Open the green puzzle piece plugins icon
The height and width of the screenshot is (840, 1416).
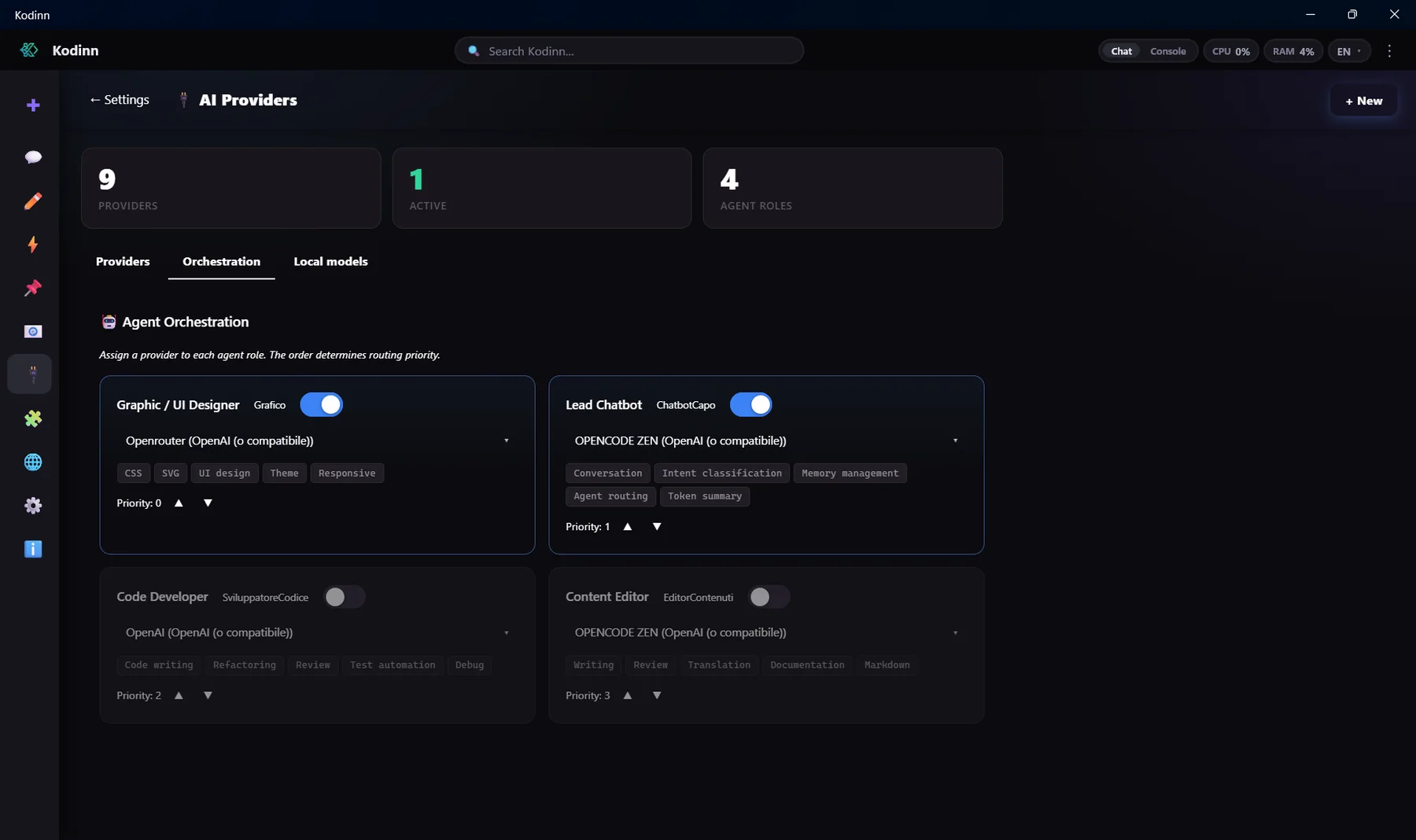(33, 418)
